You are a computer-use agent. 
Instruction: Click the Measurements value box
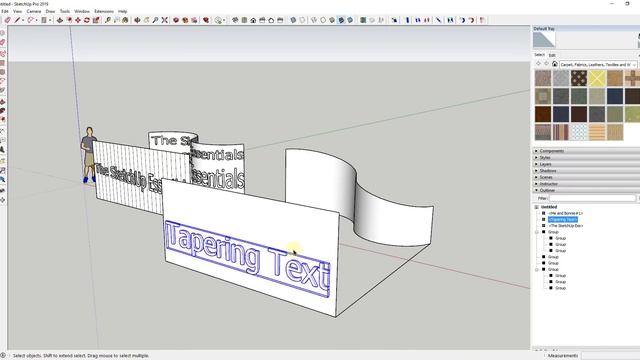[610, 356]
